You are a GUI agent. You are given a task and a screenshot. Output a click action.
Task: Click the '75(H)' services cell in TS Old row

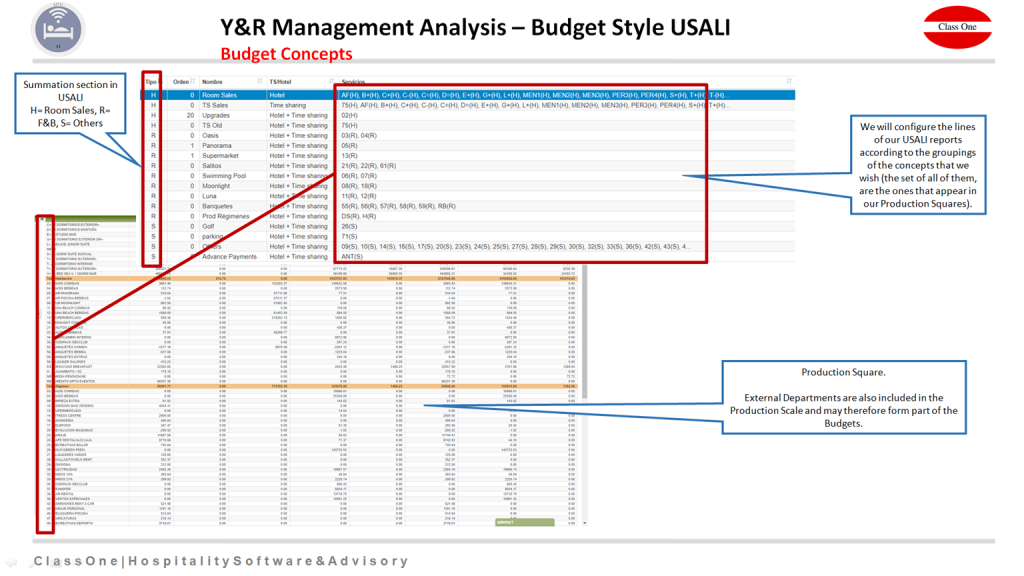[349, 125]
